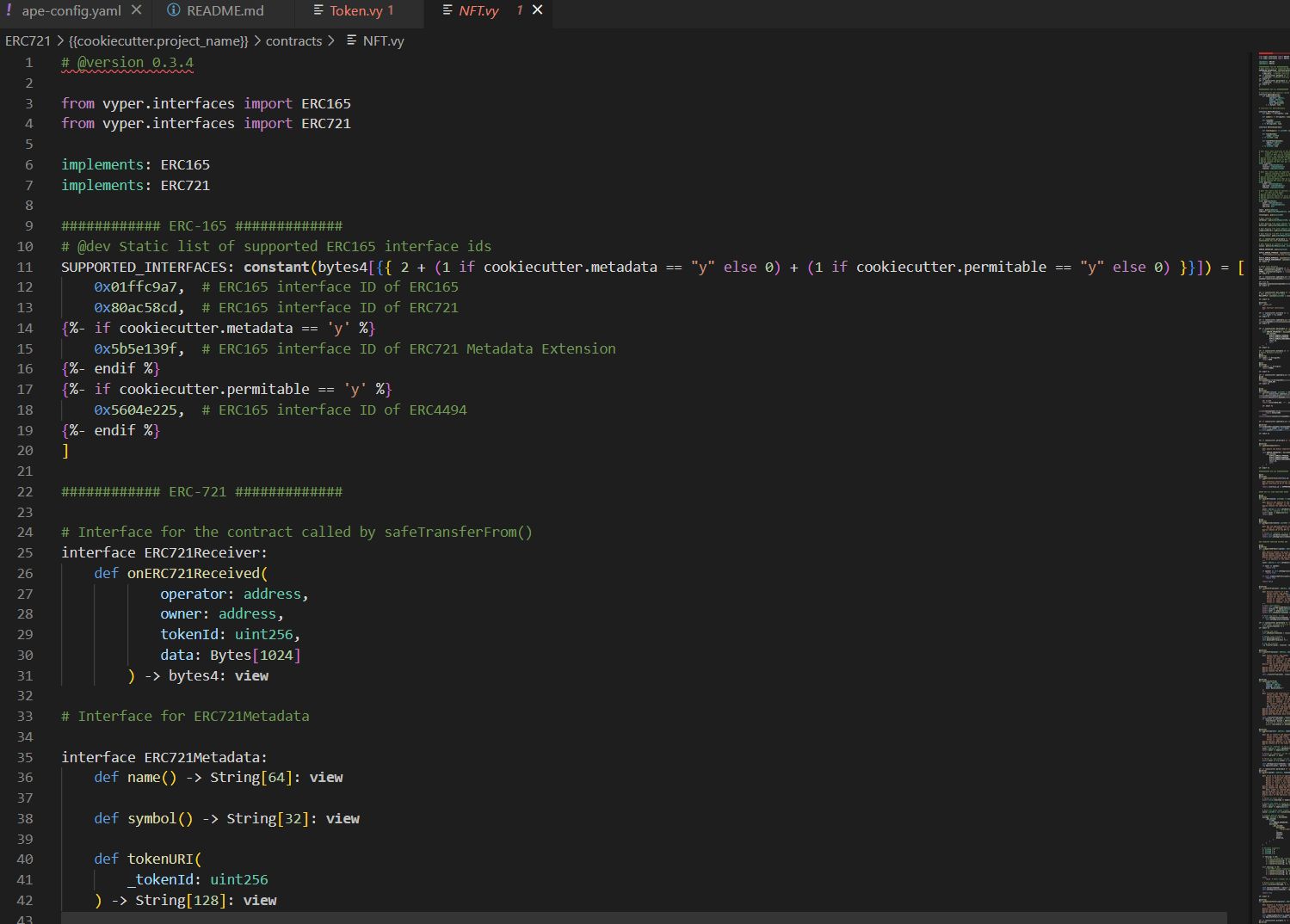Click the '@dev Static list' comment
This screenshot has width=1290, height=924.
276,246
